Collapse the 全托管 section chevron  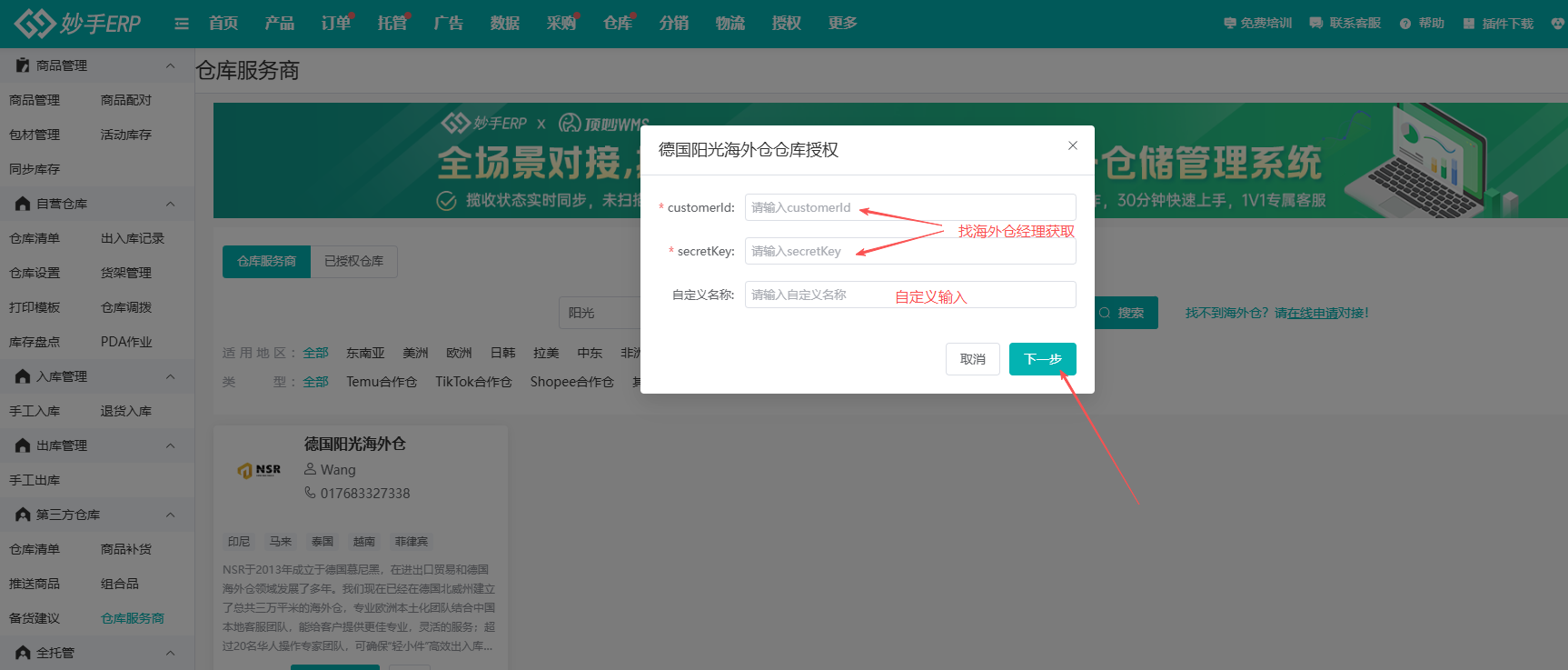point(170,653)
